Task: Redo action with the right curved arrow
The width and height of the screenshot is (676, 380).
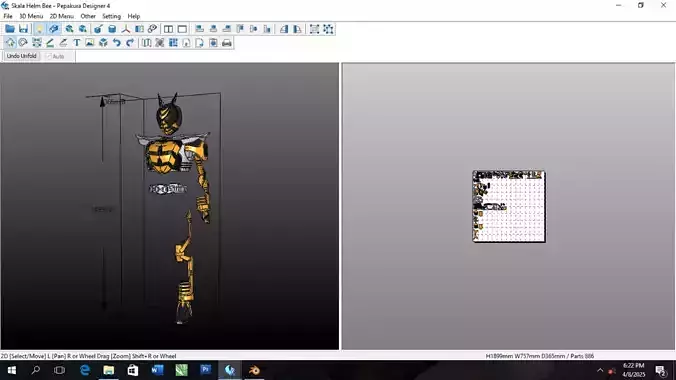Action: (x=130, y=43)
